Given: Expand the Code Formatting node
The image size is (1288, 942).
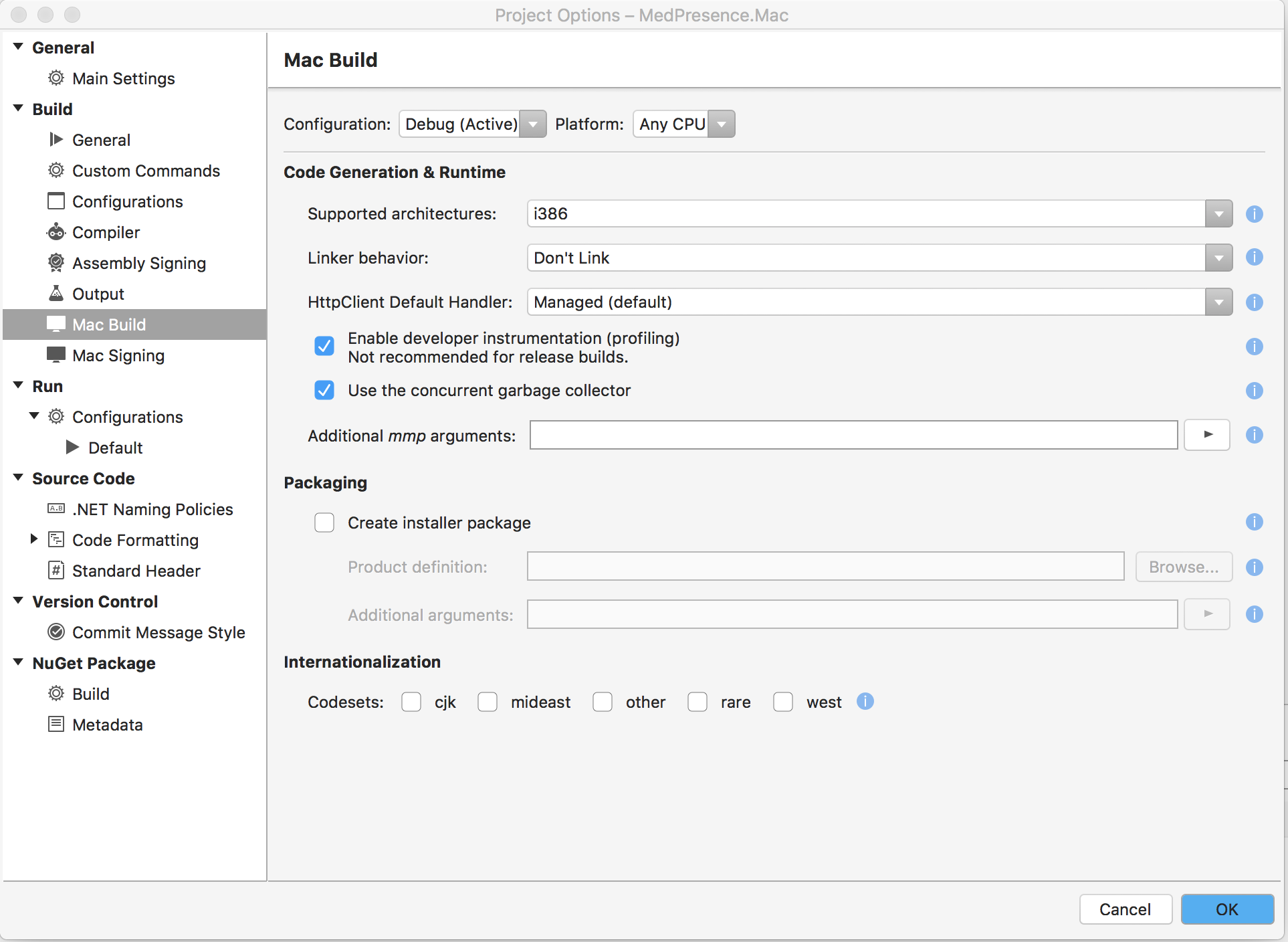Looking at the screenshot, I should (x=34, y=539).
